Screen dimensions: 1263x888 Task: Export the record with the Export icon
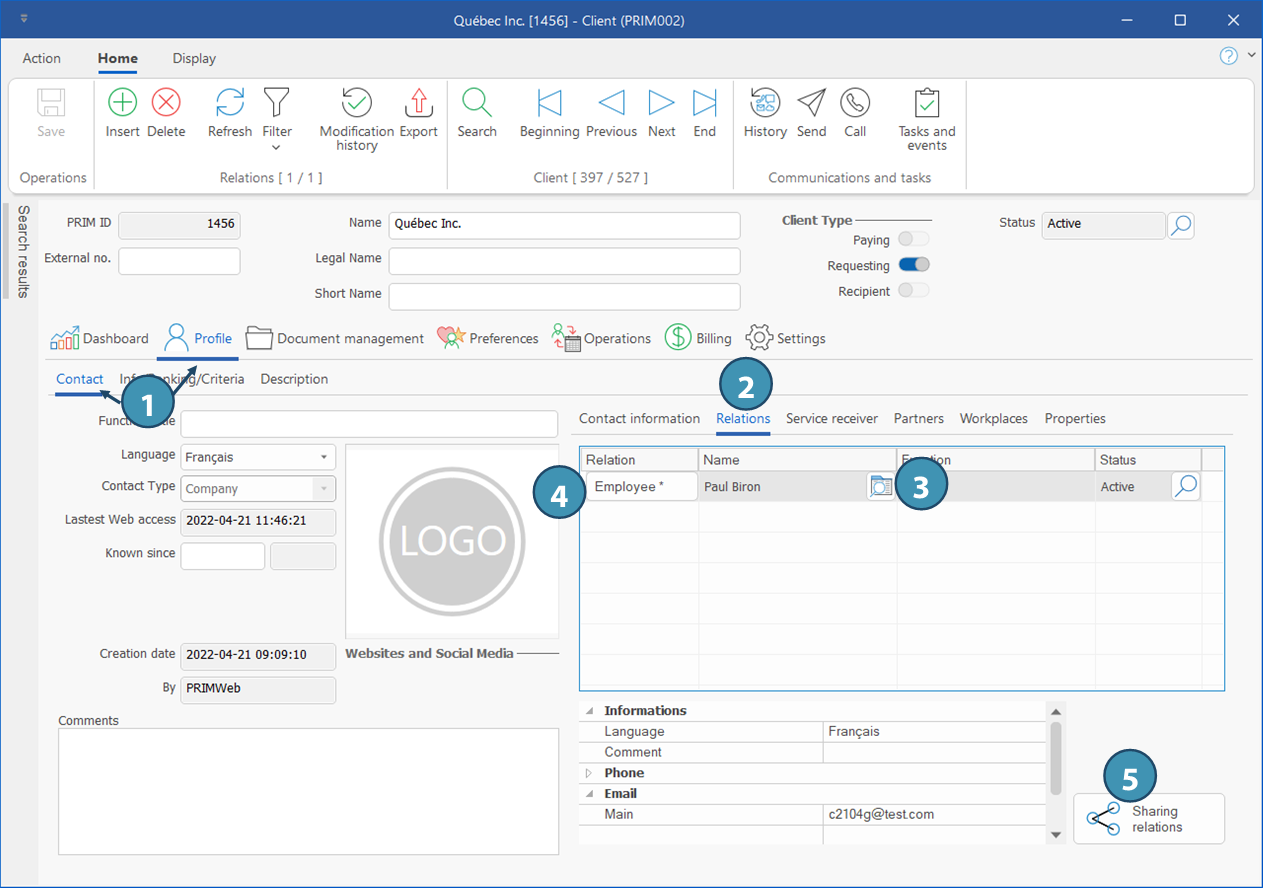click(418, 103)
